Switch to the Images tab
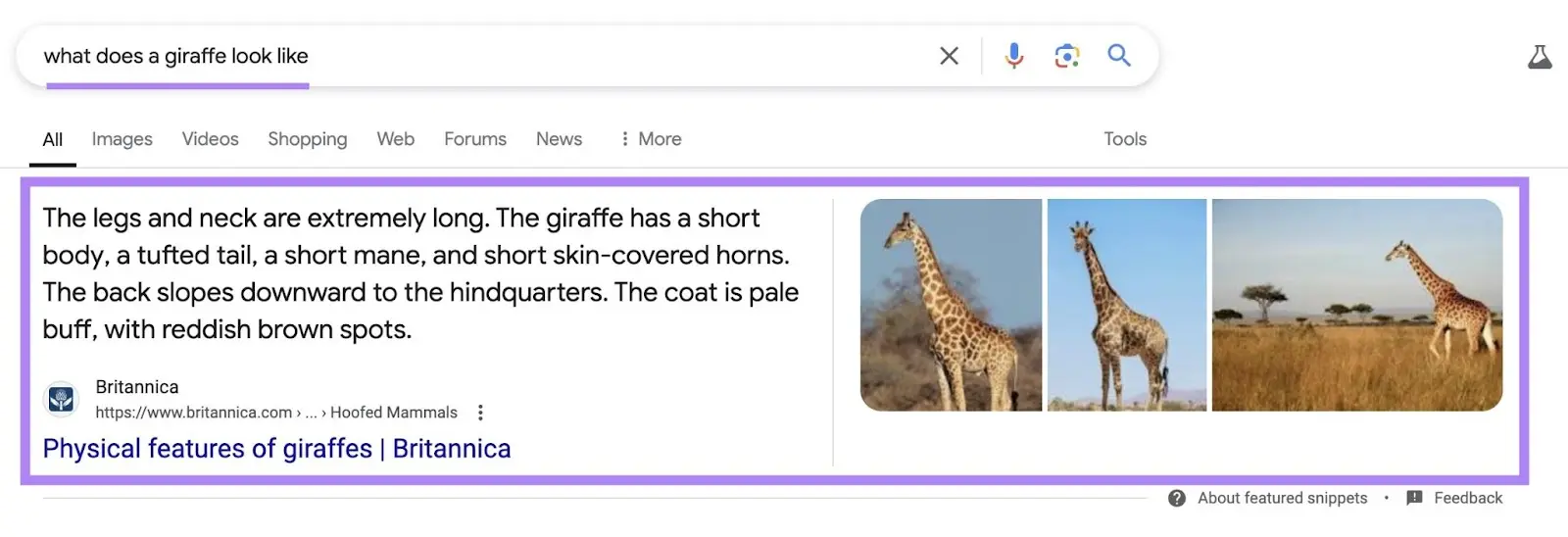Screen dimensions: 1568x537 tap(122, 139)
